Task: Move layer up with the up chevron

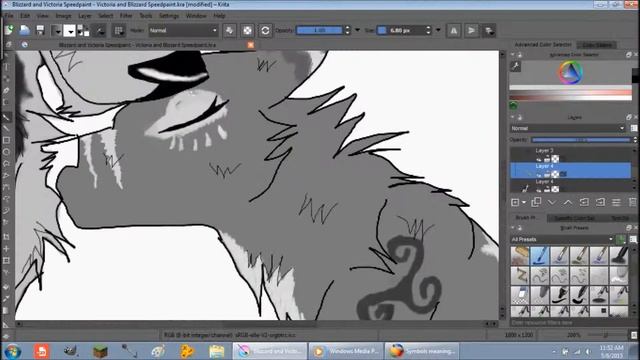Action: (x=568, y=202)
